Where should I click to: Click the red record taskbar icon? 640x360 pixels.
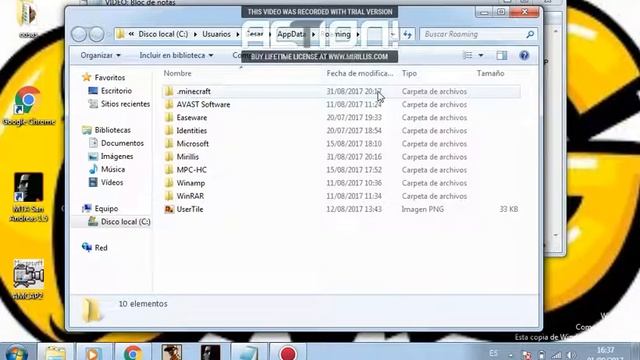[288, 353]
